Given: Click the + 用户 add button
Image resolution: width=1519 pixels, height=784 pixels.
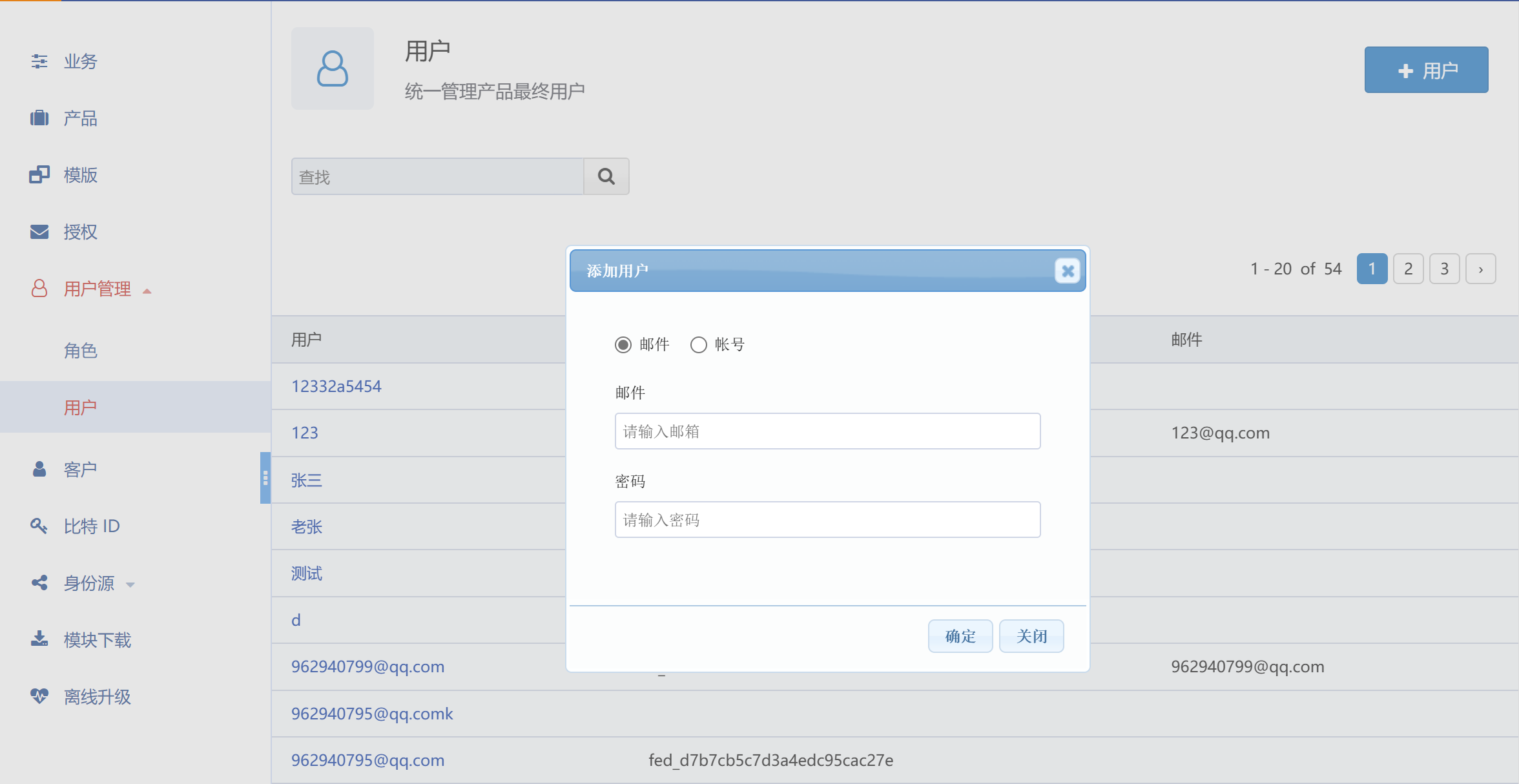Looking at the screenshot, I should point(1426,70).
